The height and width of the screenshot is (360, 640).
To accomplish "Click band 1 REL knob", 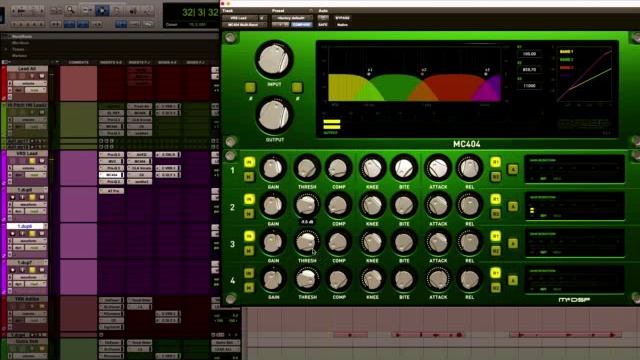I will pos(469,168).
